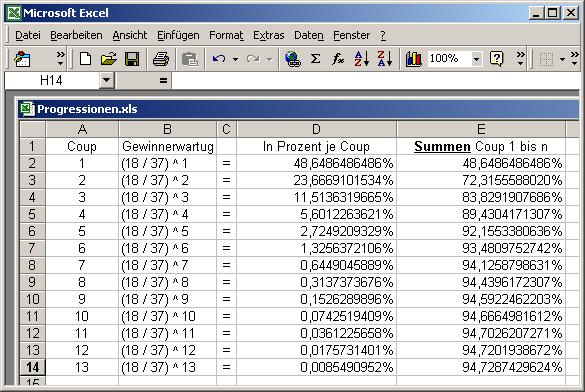This screenshot has width=585, height=392.
Task: Open the Extras menu
Action: 269,35
